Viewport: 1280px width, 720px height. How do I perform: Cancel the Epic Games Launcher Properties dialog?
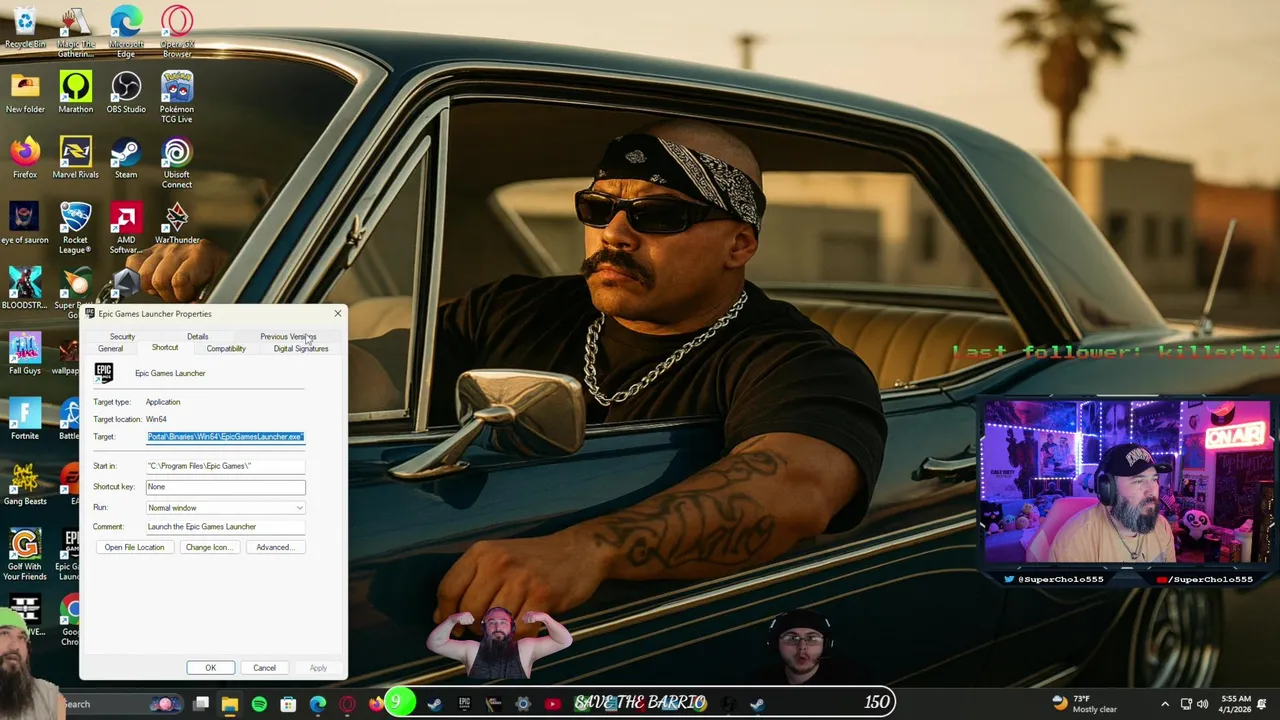click(x=264, y=668)
